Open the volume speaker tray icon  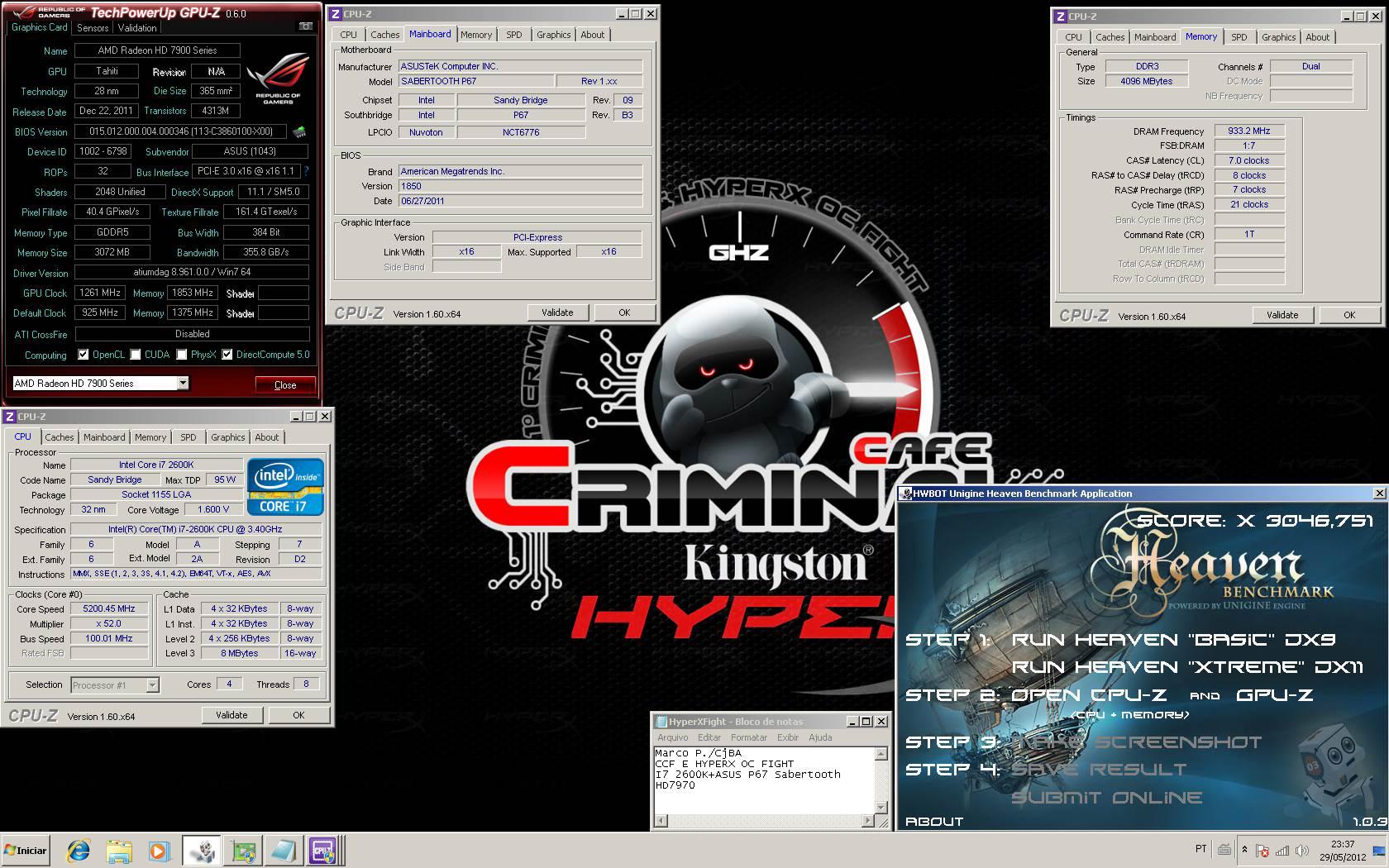pyautogui.click(x=1302, y=850)
